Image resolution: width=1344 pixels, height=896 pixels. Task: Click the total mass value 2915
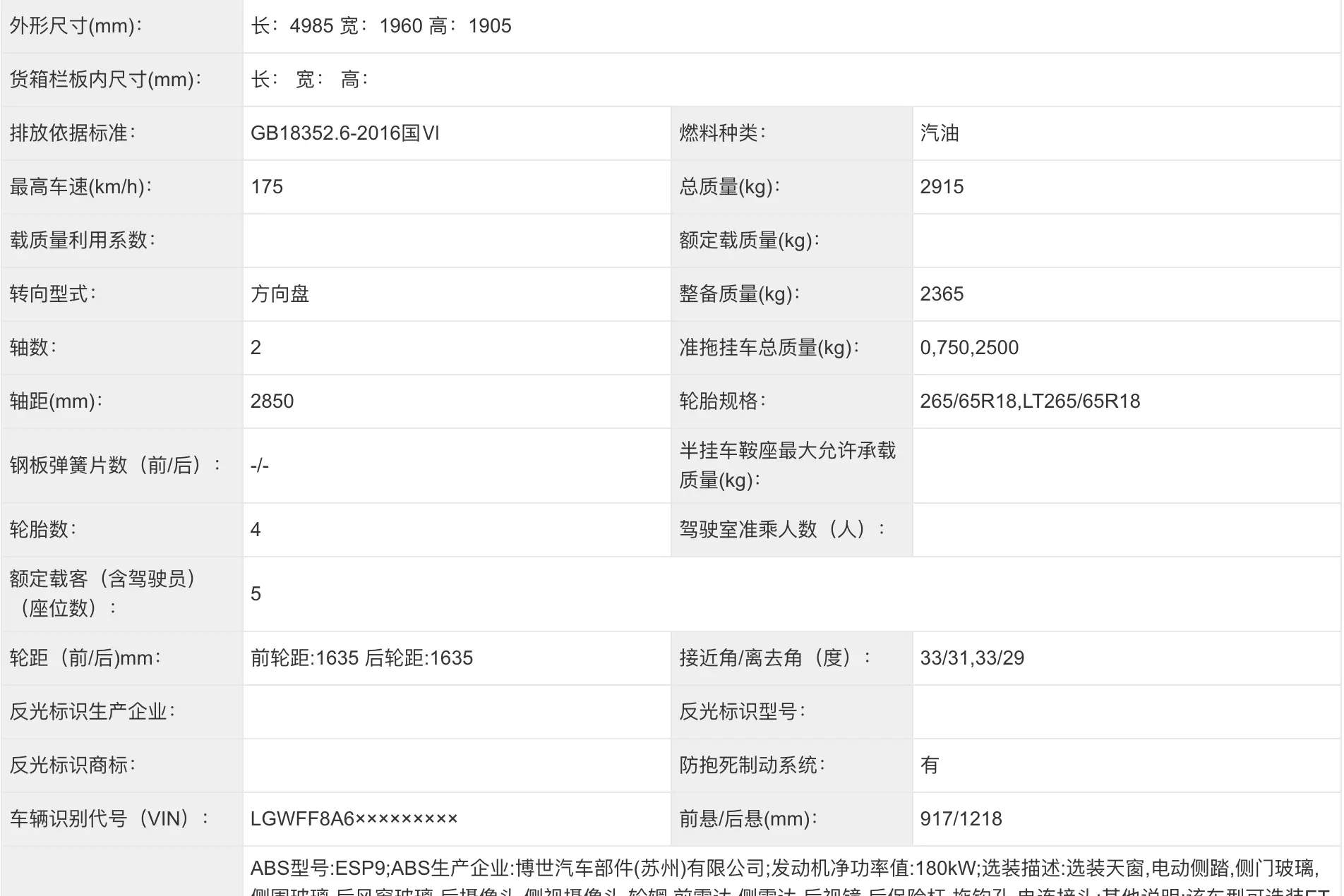[x=942, y=187]
